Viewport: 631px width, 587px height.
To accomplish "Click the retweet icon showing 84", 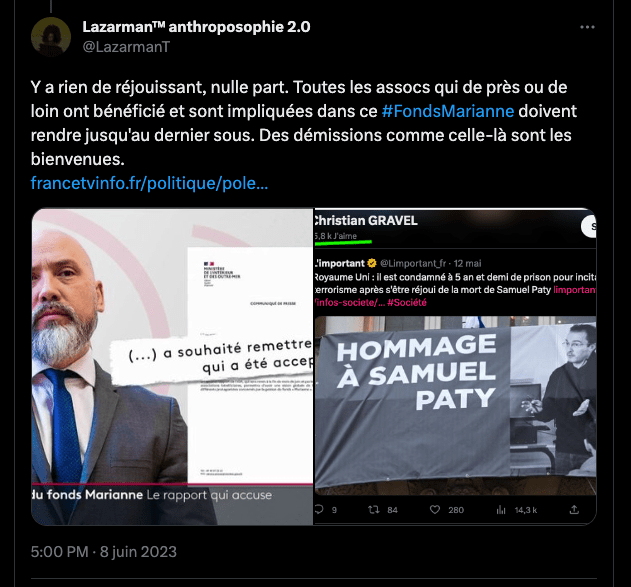I will (x=374, y=510).
